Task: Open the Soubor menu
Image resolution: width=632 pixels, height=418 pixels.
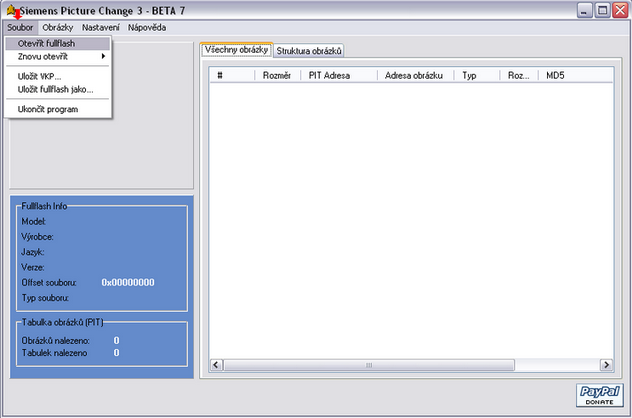Action: pyautogui.click(x=20, y=27)
